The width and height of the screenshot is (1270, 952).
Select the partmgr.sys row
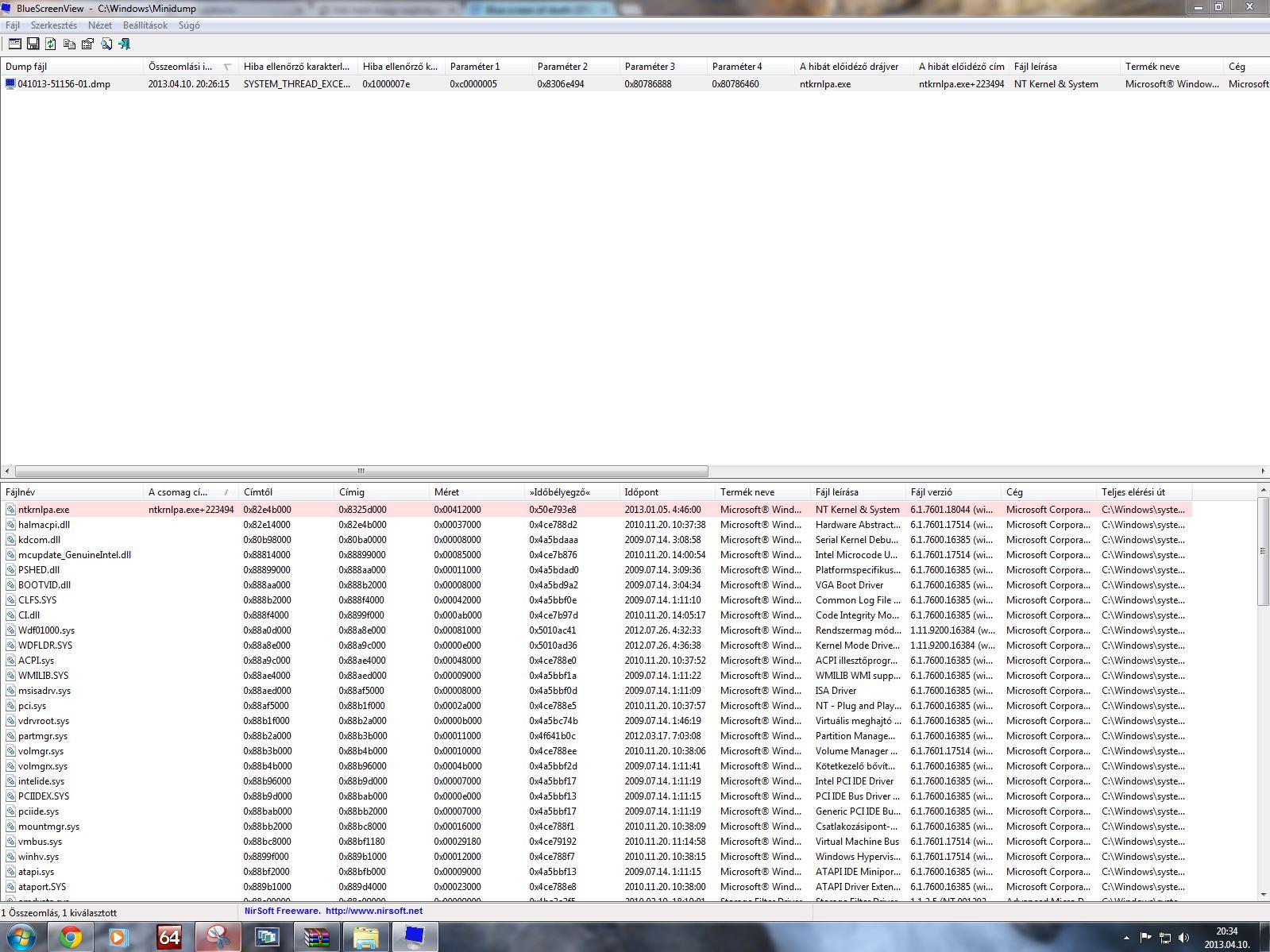[596, 736]
